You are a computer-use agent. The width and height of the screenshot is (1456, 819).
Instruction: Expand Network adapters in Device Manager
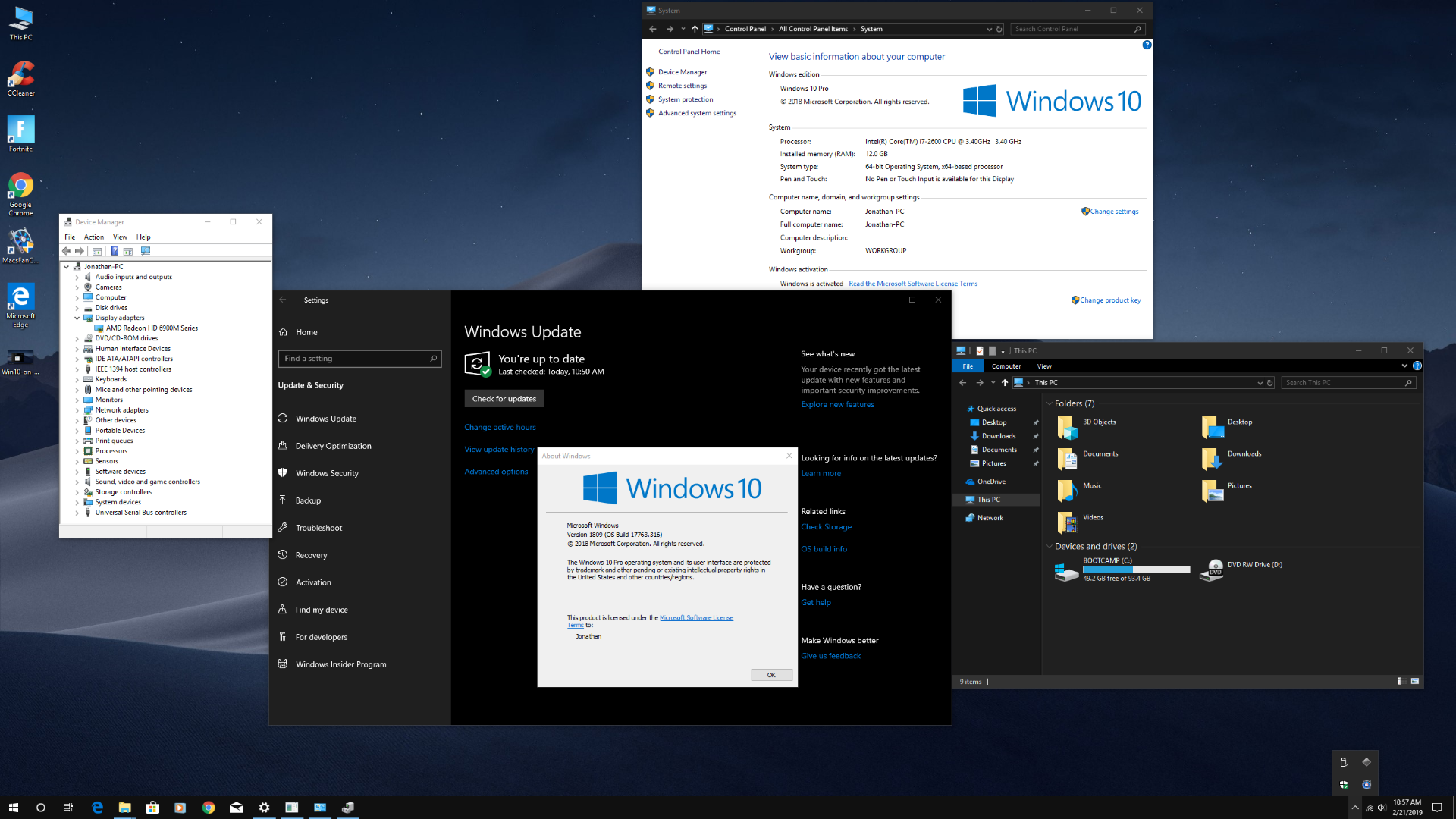tap(77, 410)
